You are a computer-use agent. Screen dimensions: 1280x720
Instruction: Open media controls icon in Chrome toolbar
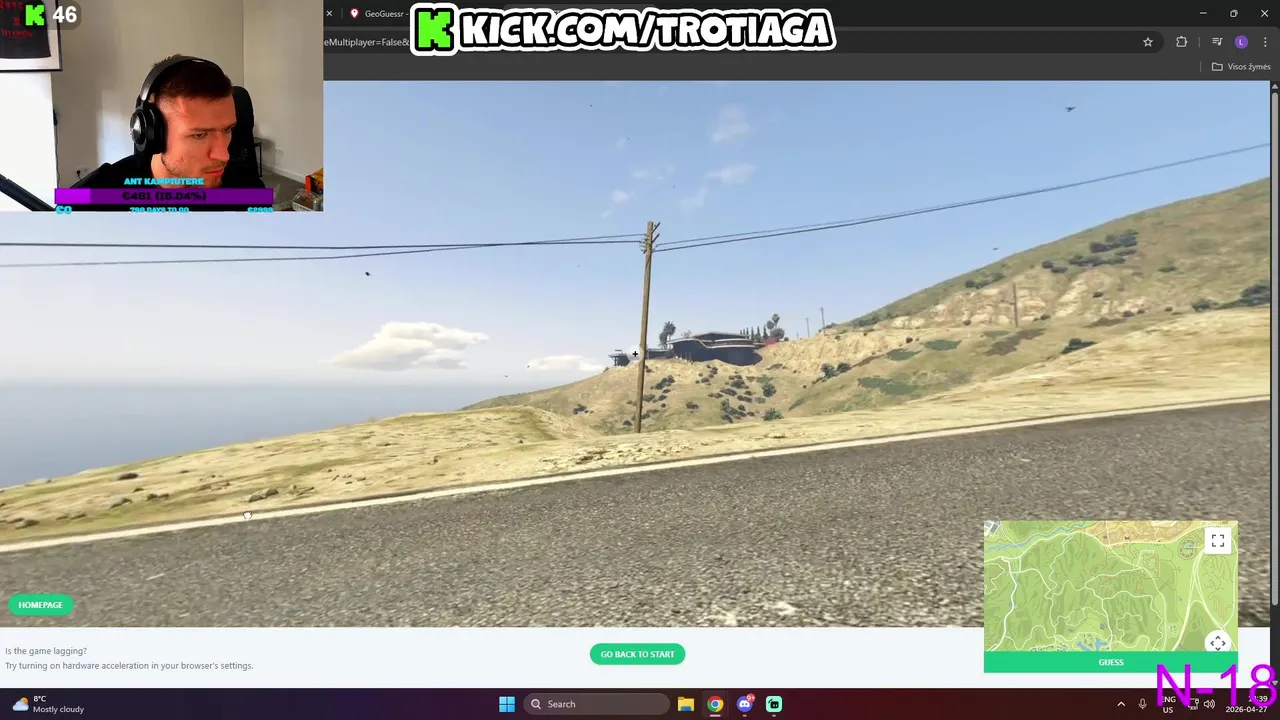(x=1217, y=42)
